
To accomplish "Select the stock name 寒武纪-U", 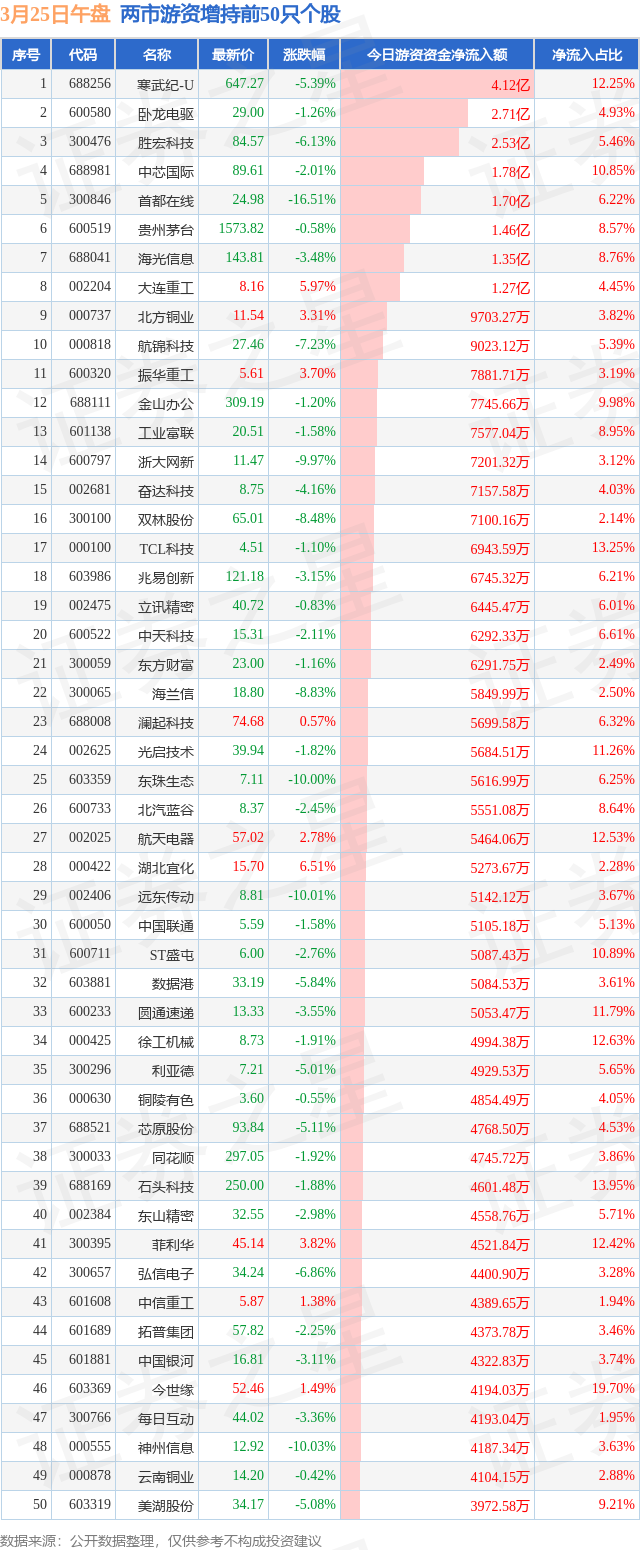I will (x=166, y=84).
